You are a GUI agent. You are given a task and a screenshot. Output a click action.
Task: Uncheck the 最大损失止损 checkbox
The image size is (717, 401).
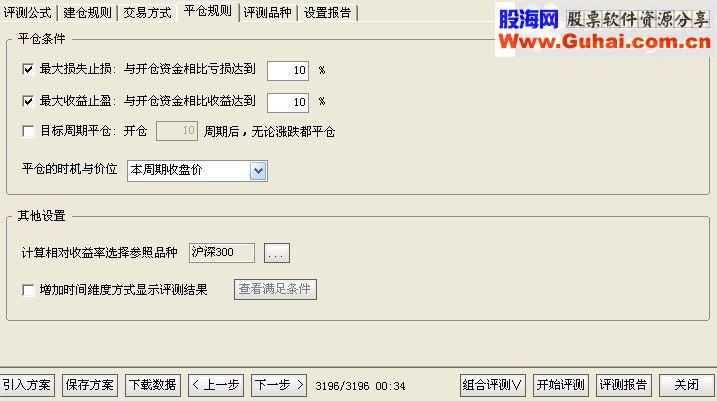point(28,70)
